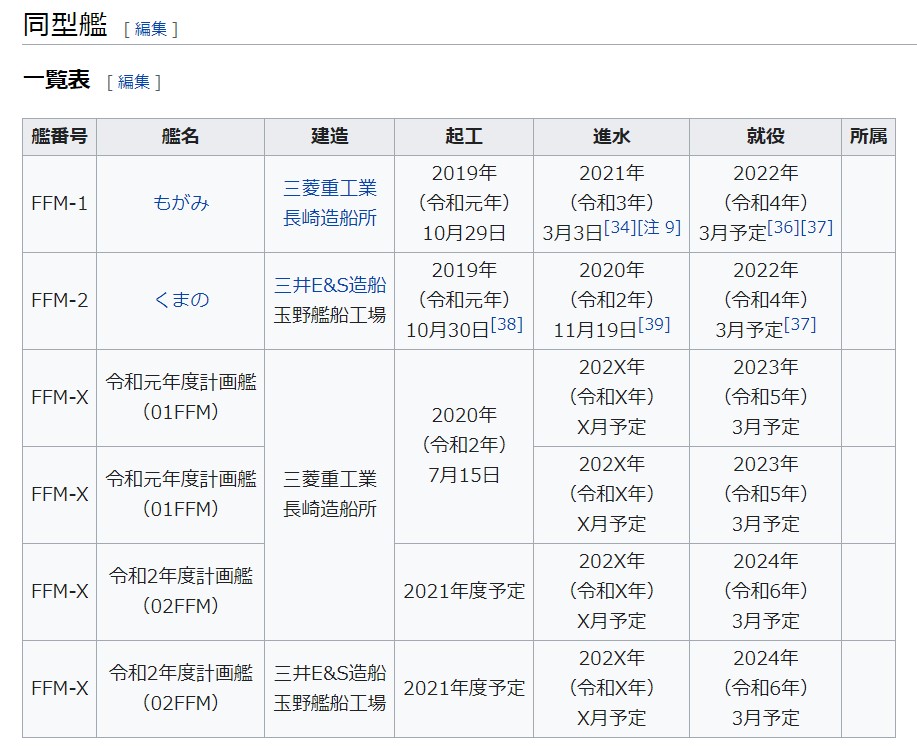Click the 艦番号 column header
This screenshot has width=917, height=755.
(59, 137)
